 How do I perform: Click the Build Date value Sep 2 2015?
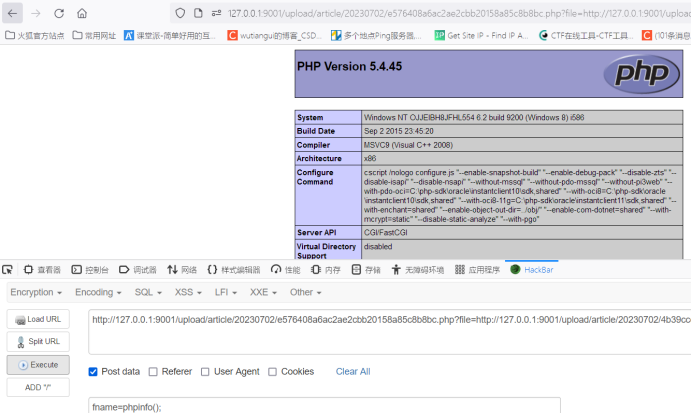point(399,131)
